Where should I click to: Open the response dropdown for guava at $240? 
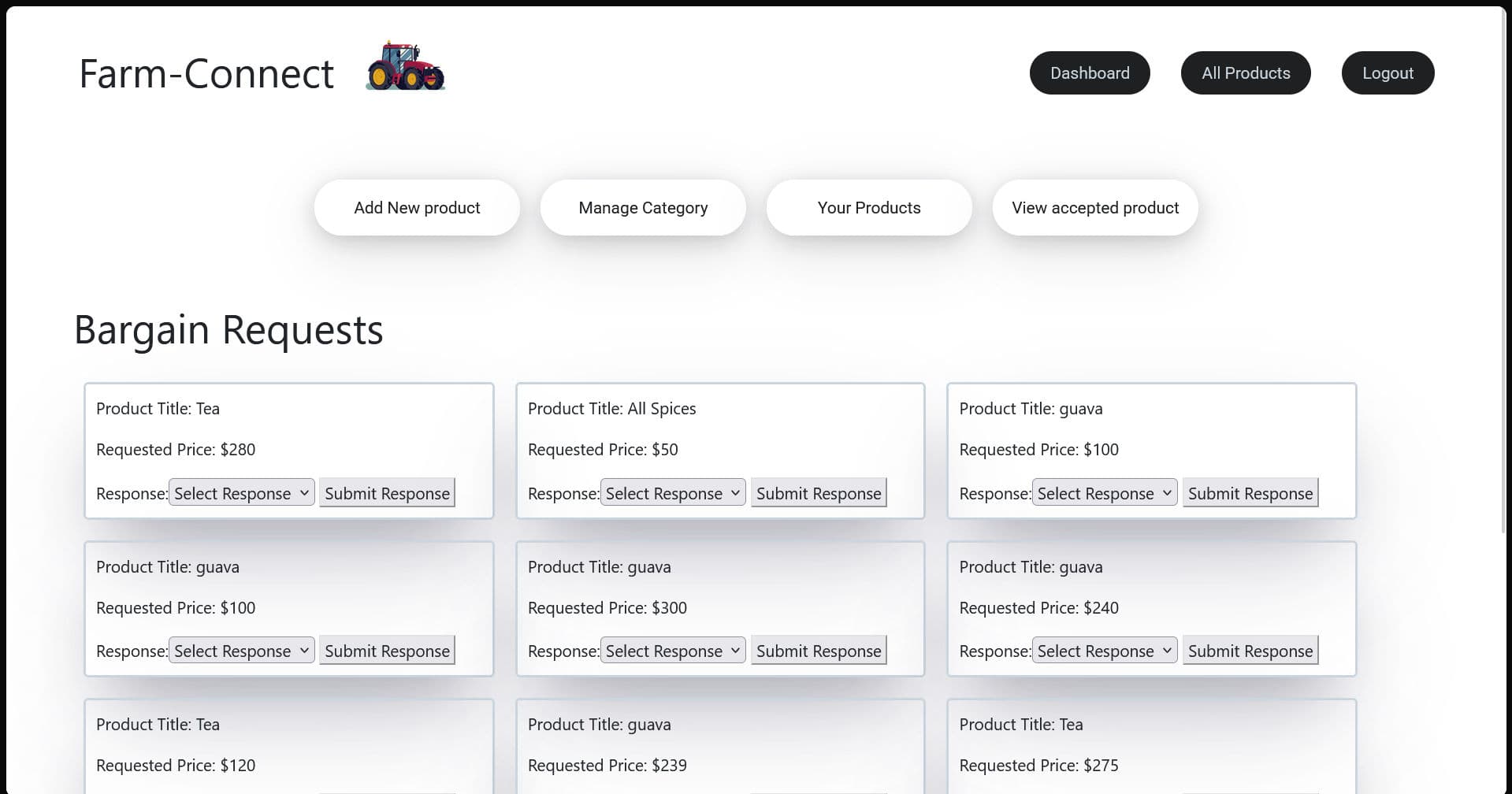[x=1103, y=650]
